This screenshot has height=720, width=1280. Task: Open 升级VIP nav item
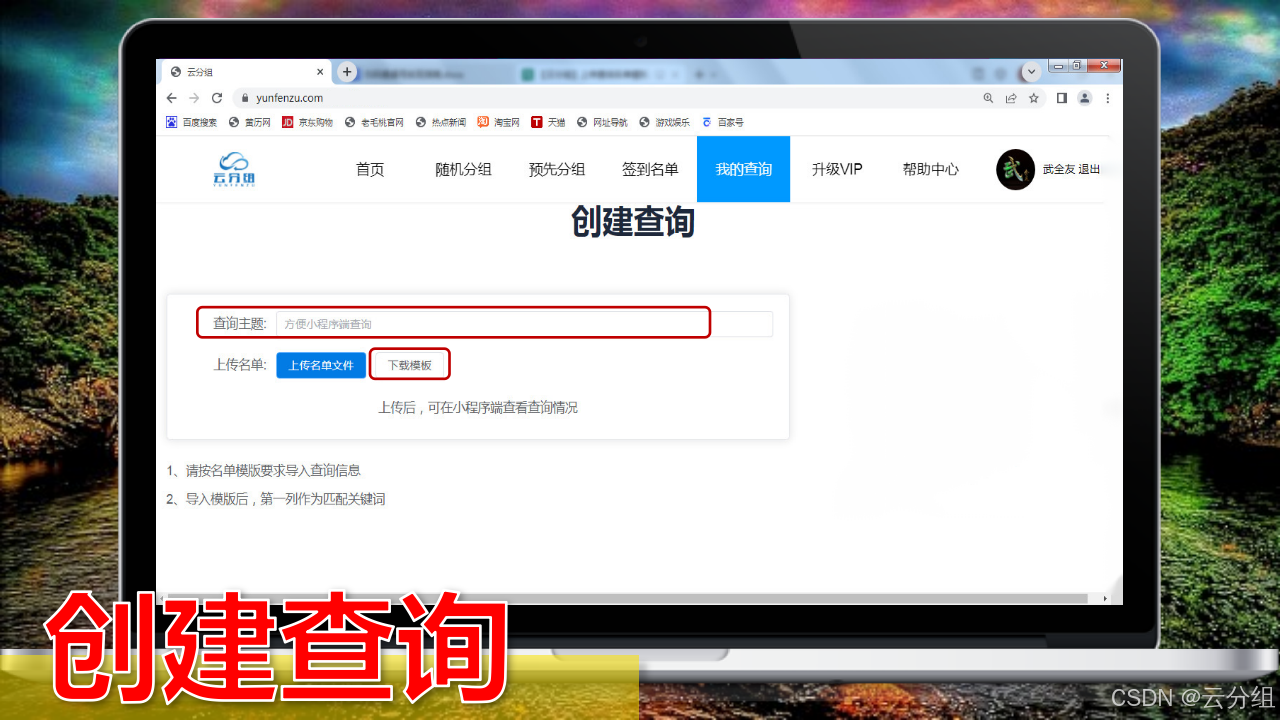837,169
